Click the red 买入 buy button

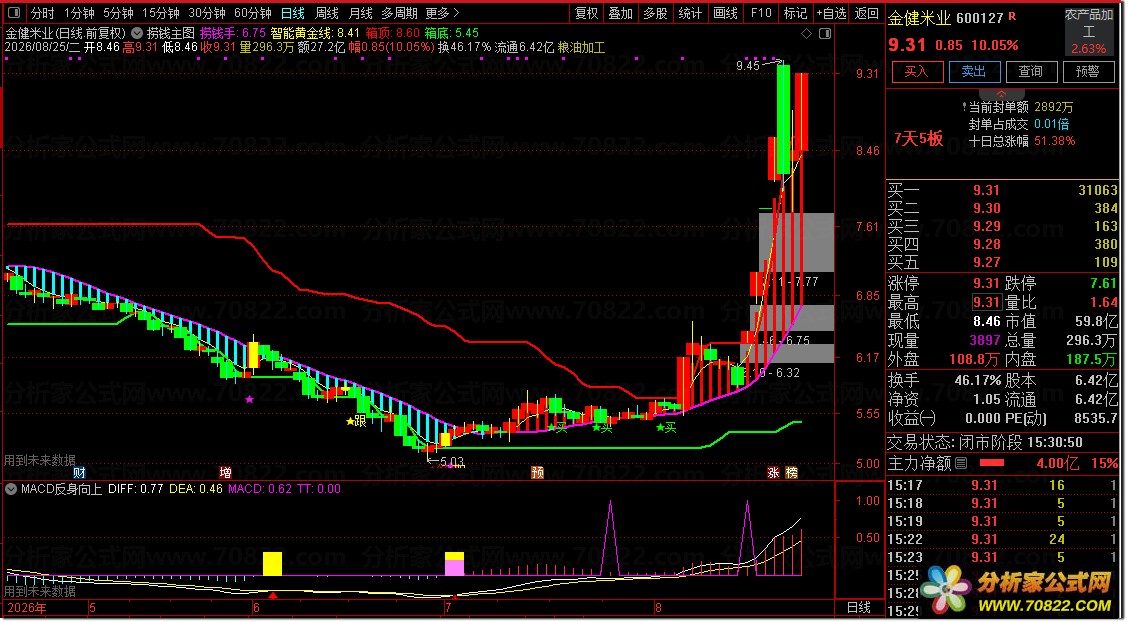coord(916,71)
